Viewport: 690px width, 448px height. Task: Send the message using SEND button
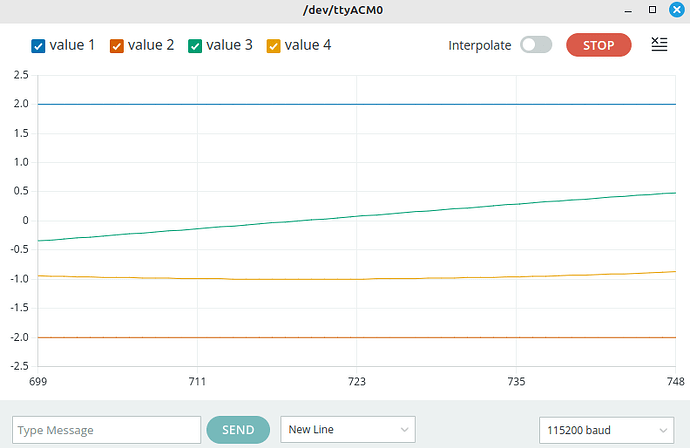click(238, 430)
